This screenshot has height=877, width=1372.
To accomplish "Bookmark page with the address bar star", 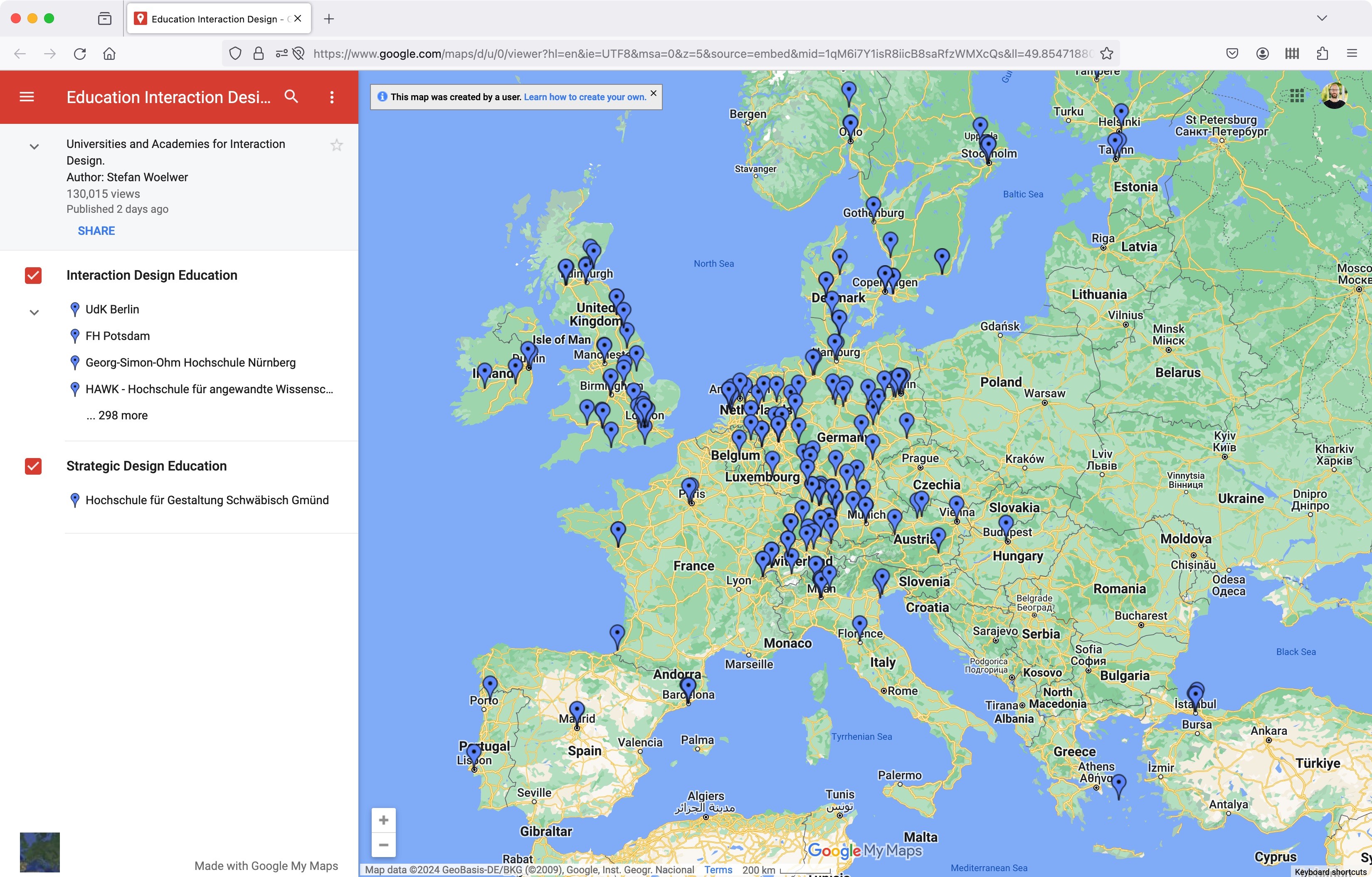I will (1106, 54).
